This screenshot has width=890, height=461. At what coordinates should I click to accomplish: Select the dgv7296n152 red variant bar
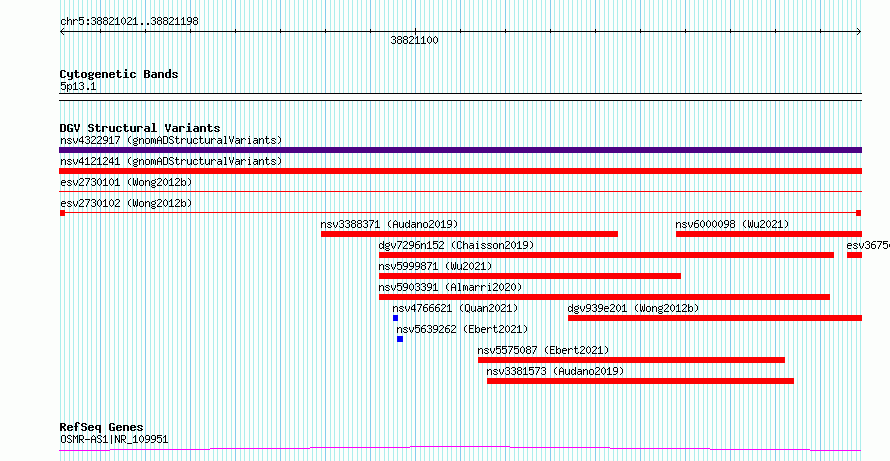pos(606,255)
